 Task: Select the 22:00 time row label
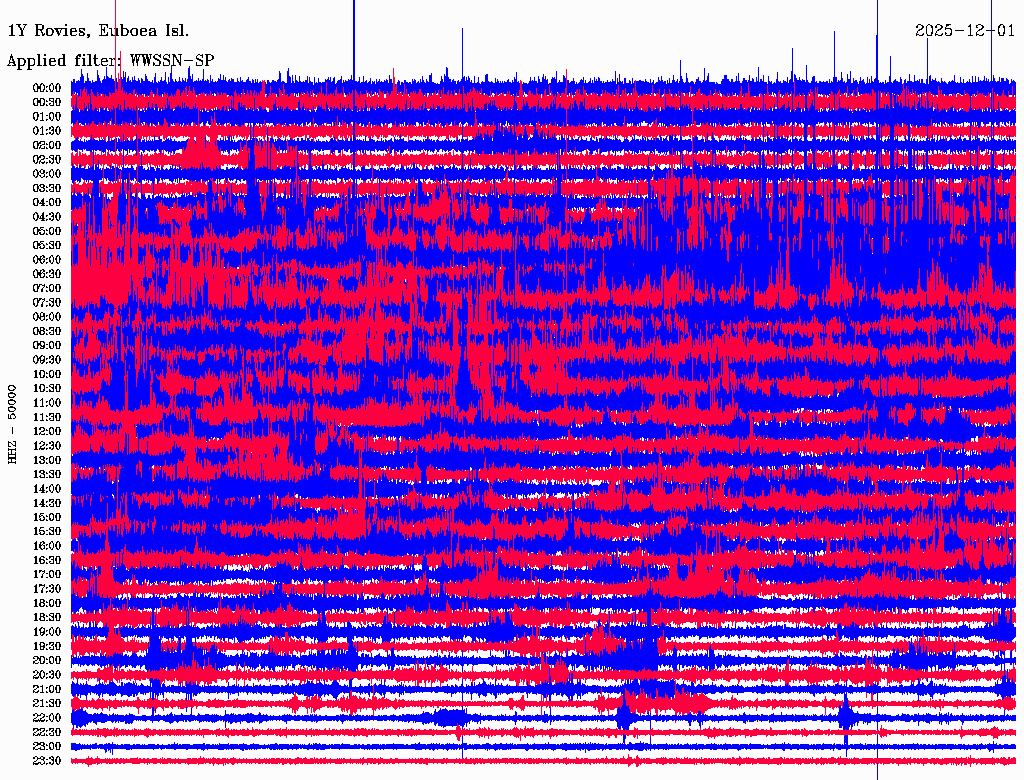point(47,718)
